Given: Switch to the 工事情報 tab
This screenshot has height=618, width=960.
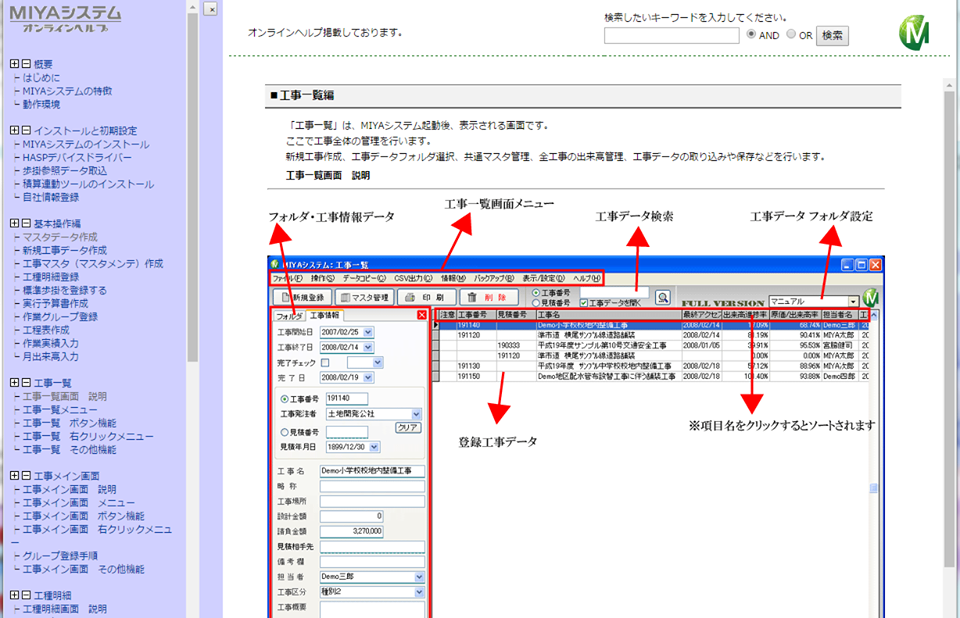Looking at the screenshot, I should coord(324,315).
